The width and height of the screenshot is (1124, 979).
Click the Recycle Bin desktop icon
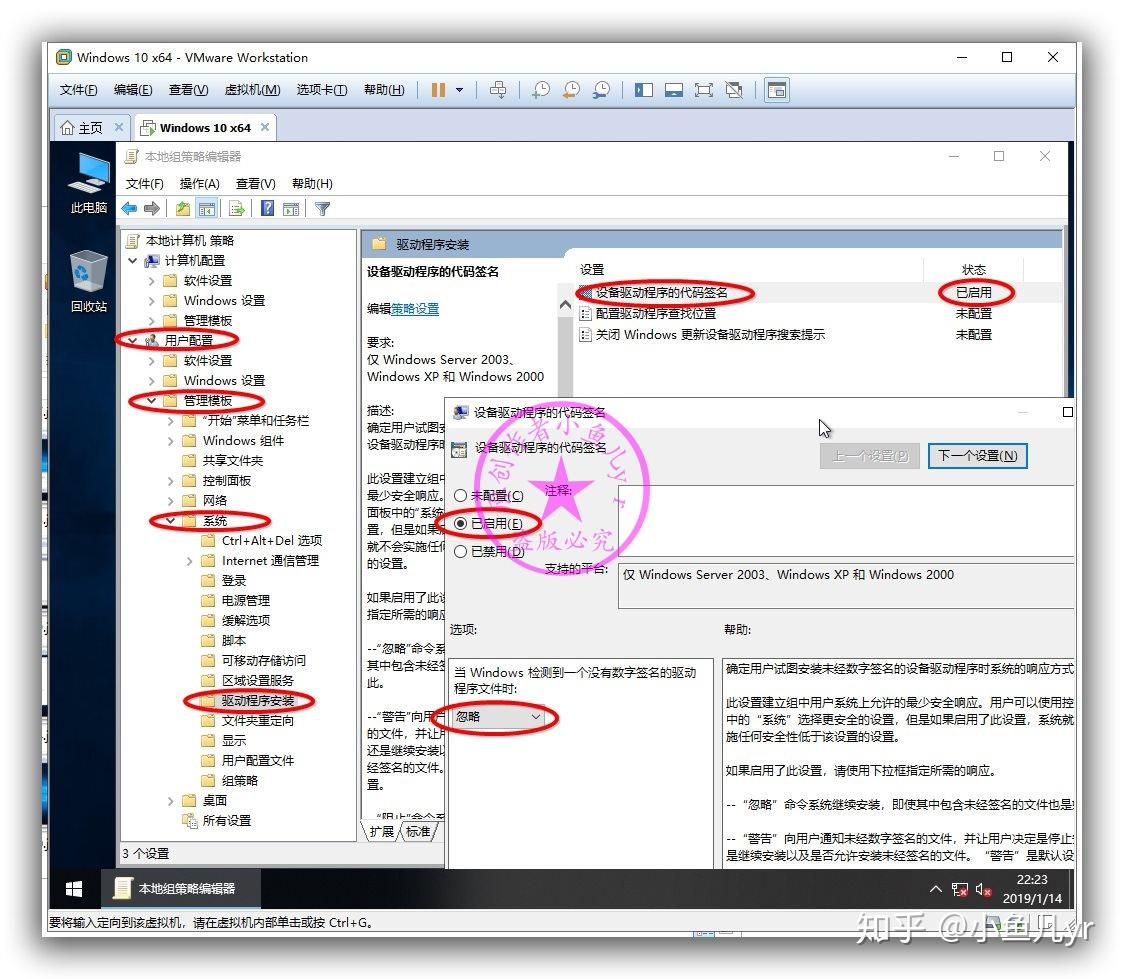pos(89,281)
